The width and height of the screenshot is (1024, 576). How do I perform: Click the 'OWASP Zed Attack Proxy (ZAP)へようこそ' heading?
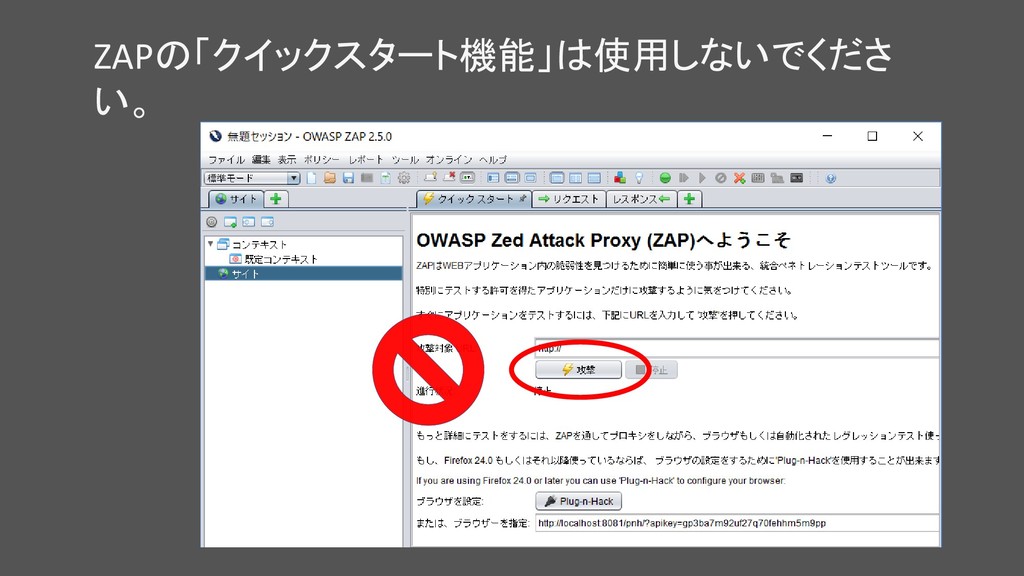603,240
